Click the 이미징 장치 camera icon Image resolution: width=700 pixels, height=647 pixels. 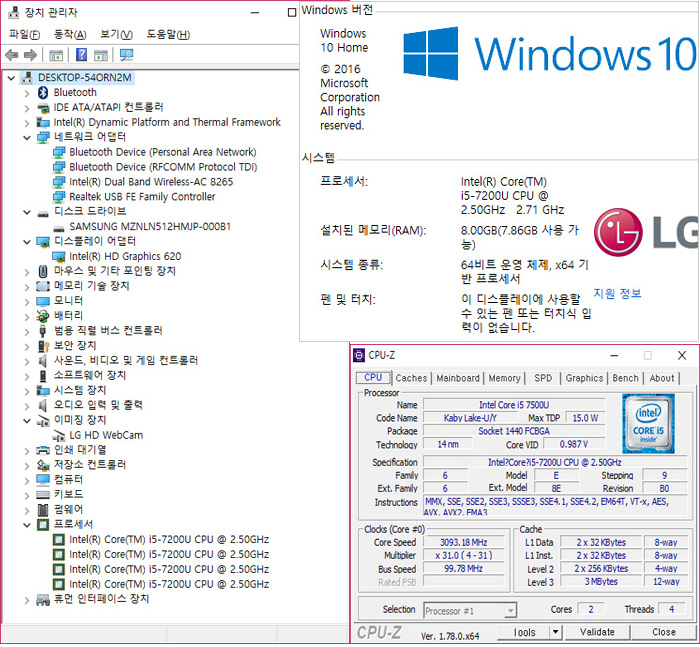pyautogui.click(x=43, y=421)
